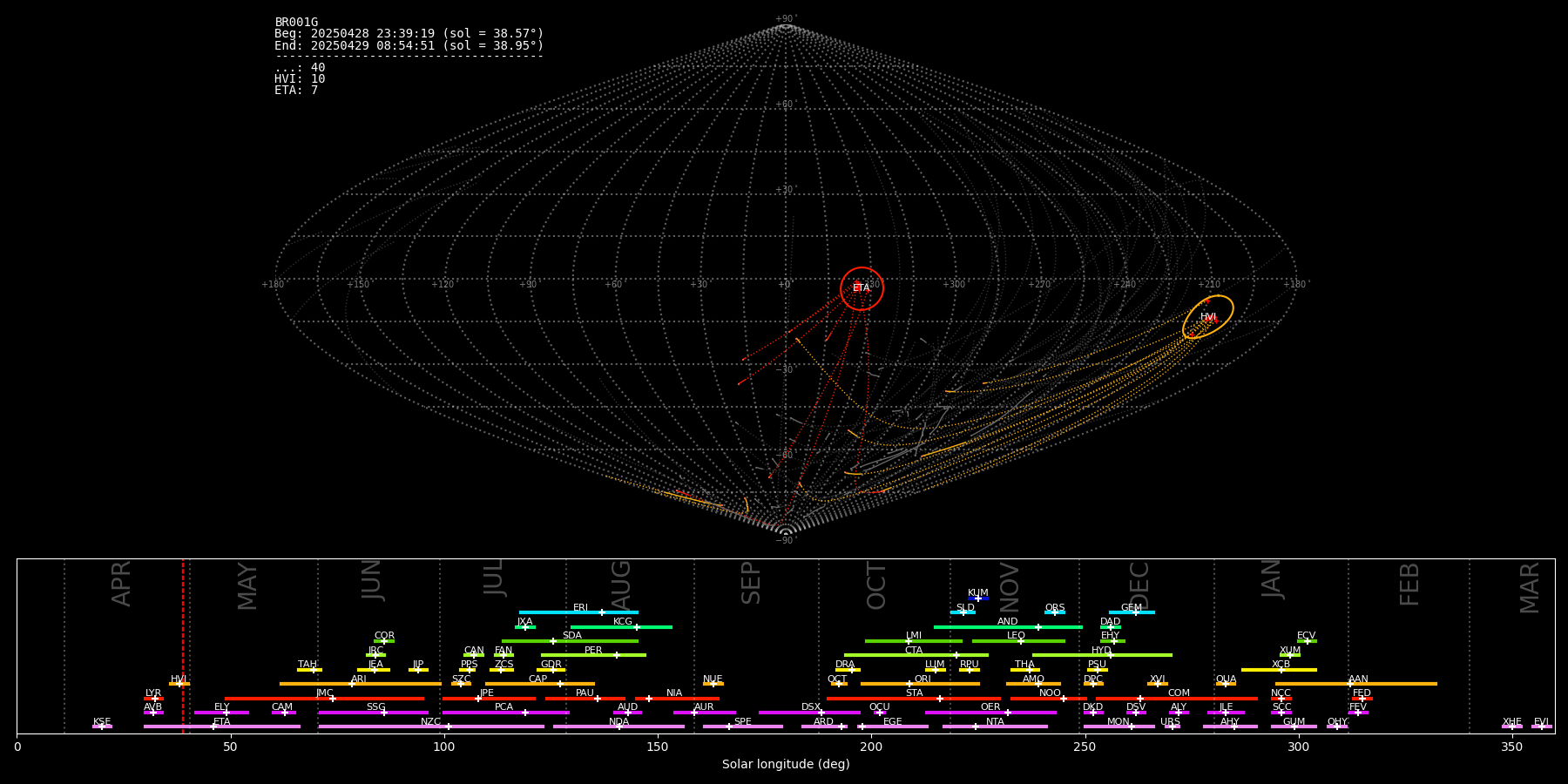Click the MON shower label in the timeline
Screen dimensions: 1568x784
tap(1119, 722)
